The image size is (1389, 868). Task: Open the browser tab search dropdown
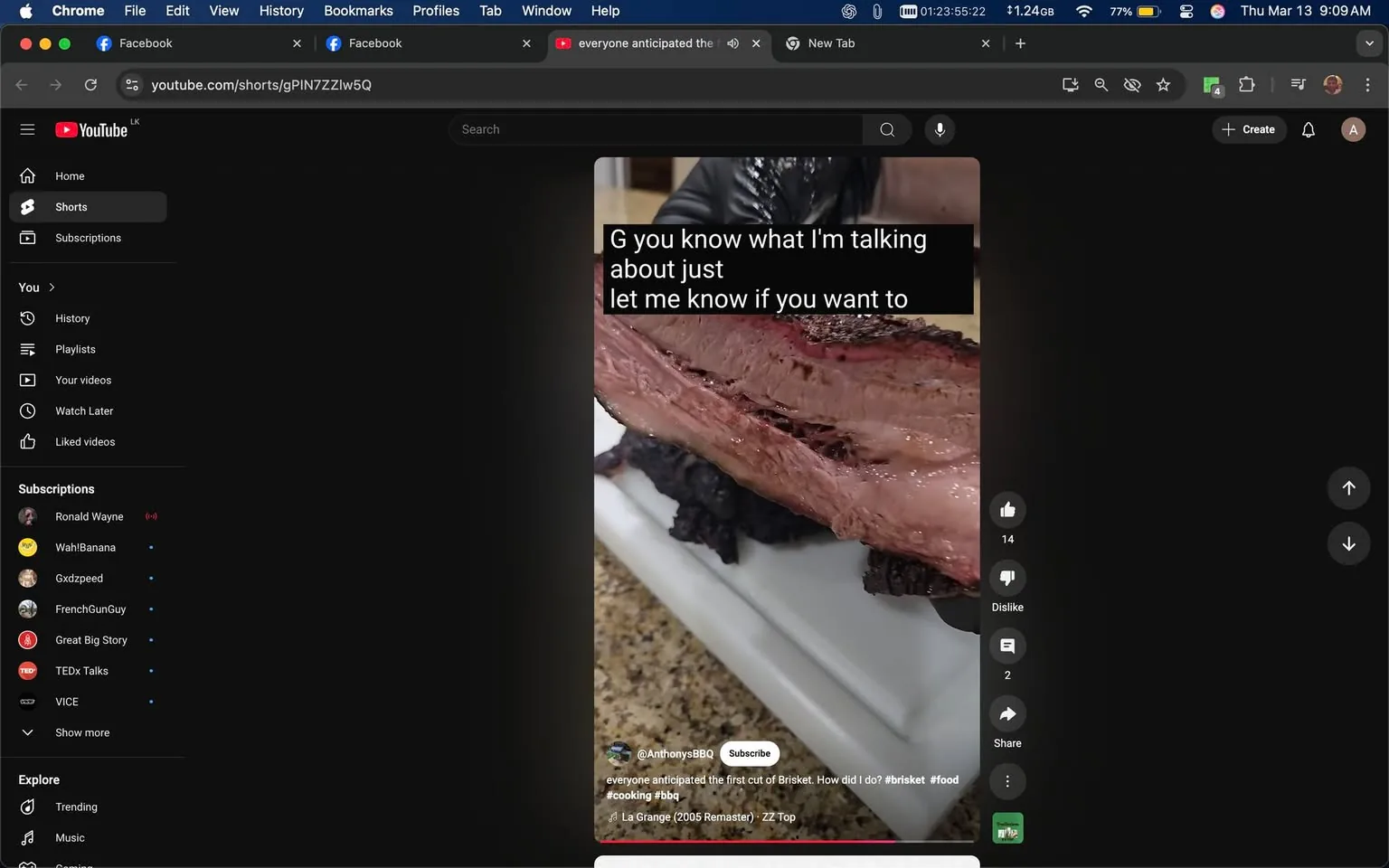tap(1371, 42)
